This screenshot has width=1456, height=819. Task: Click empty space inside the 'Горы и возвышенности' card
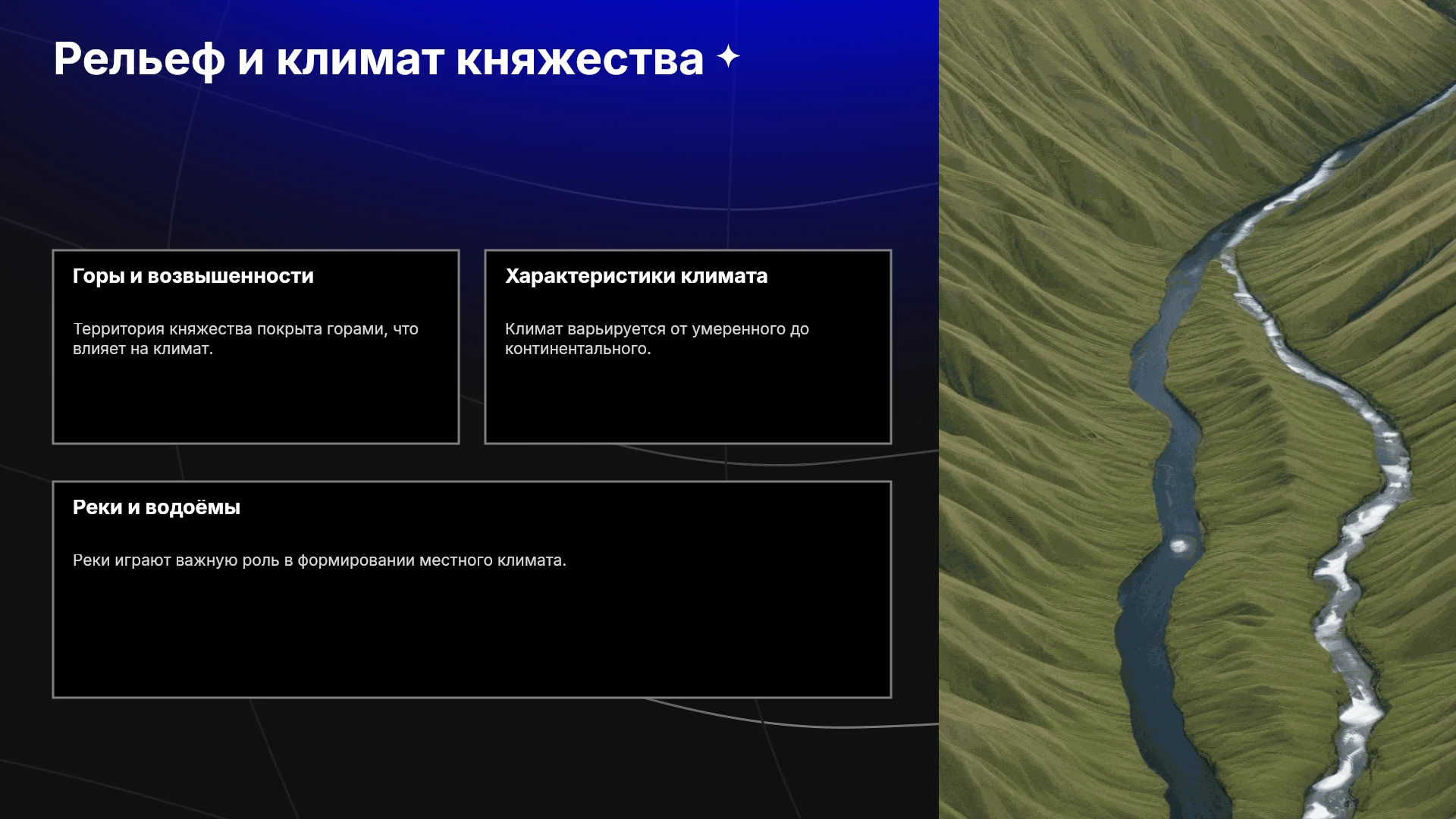click(256, 402)
